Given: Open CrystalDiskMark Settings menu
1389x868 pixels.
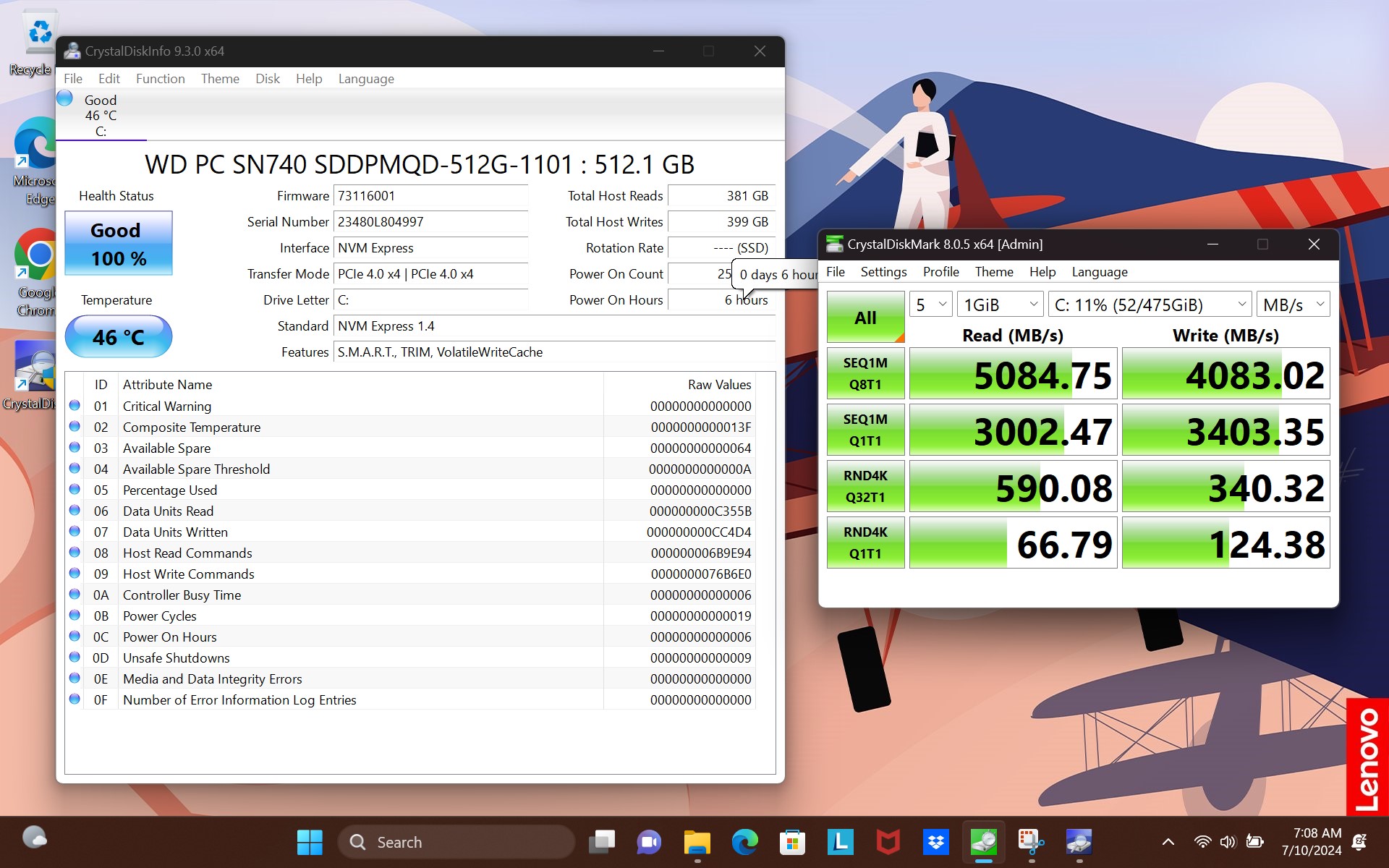Looking at the screenshot, I should (x=883, y=272).
